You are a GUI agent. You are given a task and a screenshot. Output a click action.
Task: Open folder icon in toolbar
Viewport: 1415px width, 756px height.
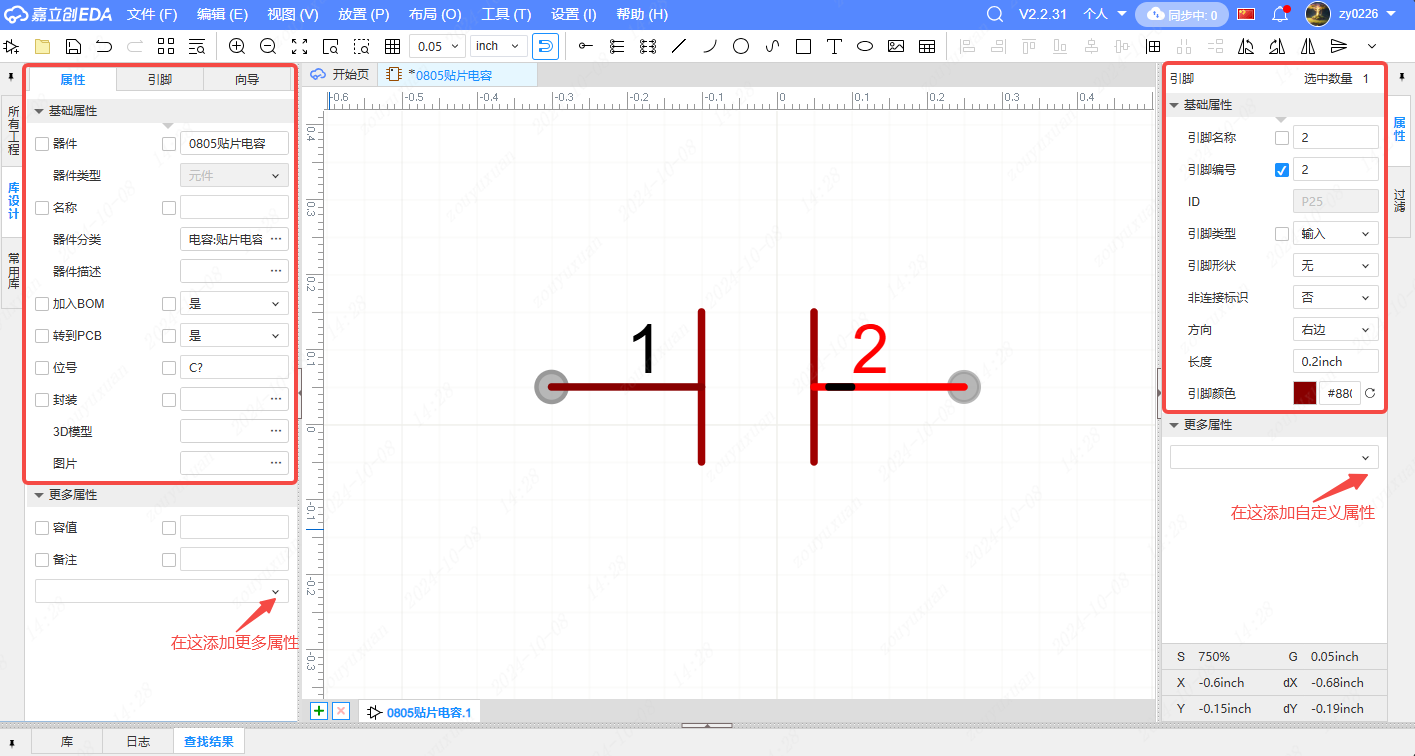click(x=42, y=47)
